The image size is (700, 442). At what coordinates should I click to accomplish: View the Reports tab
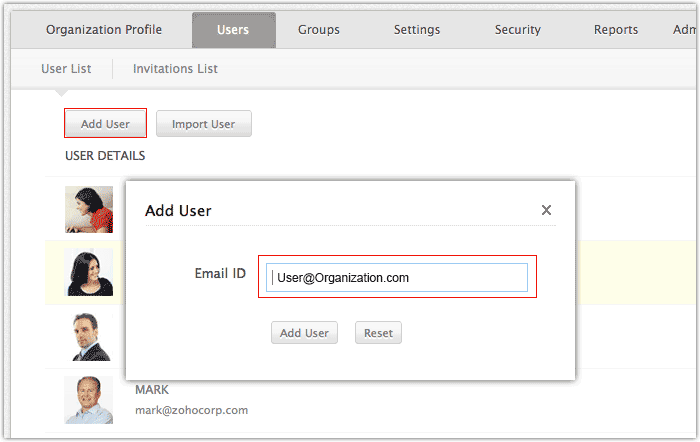(x=615, y=30)
